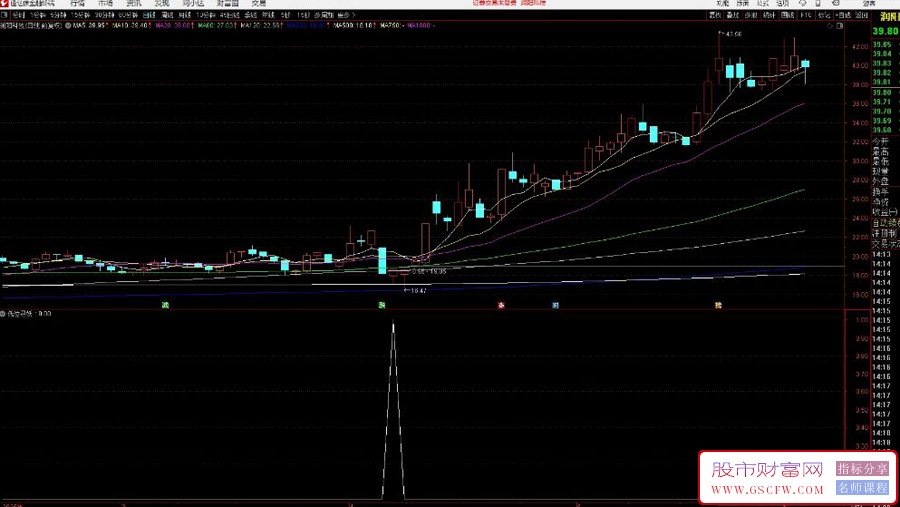
Task: Click the purple MA20 indicator label
Action: 174,26
